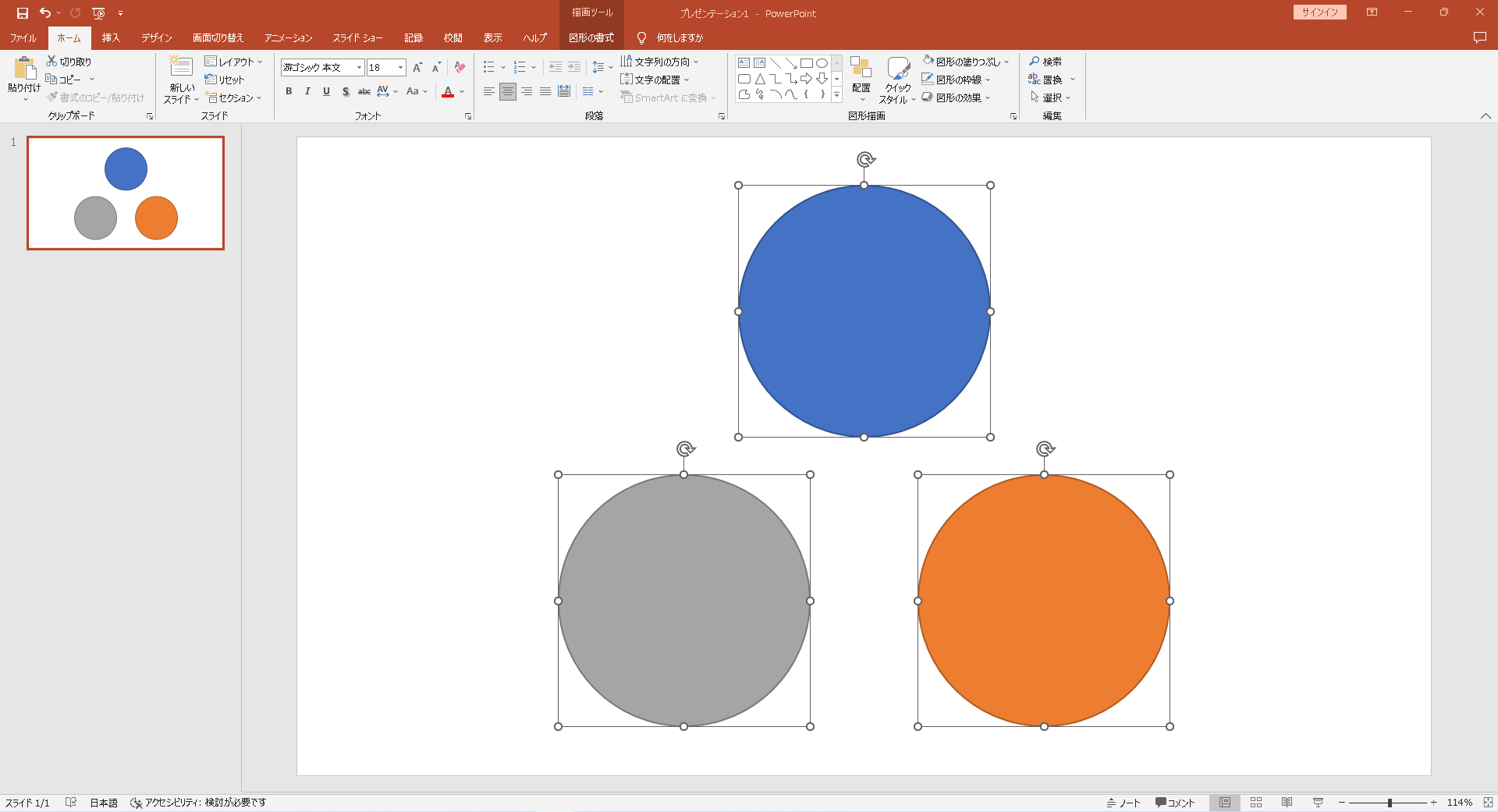Open the font name dropdown (游ゴシック 本文)

click(x=359, y=68)
